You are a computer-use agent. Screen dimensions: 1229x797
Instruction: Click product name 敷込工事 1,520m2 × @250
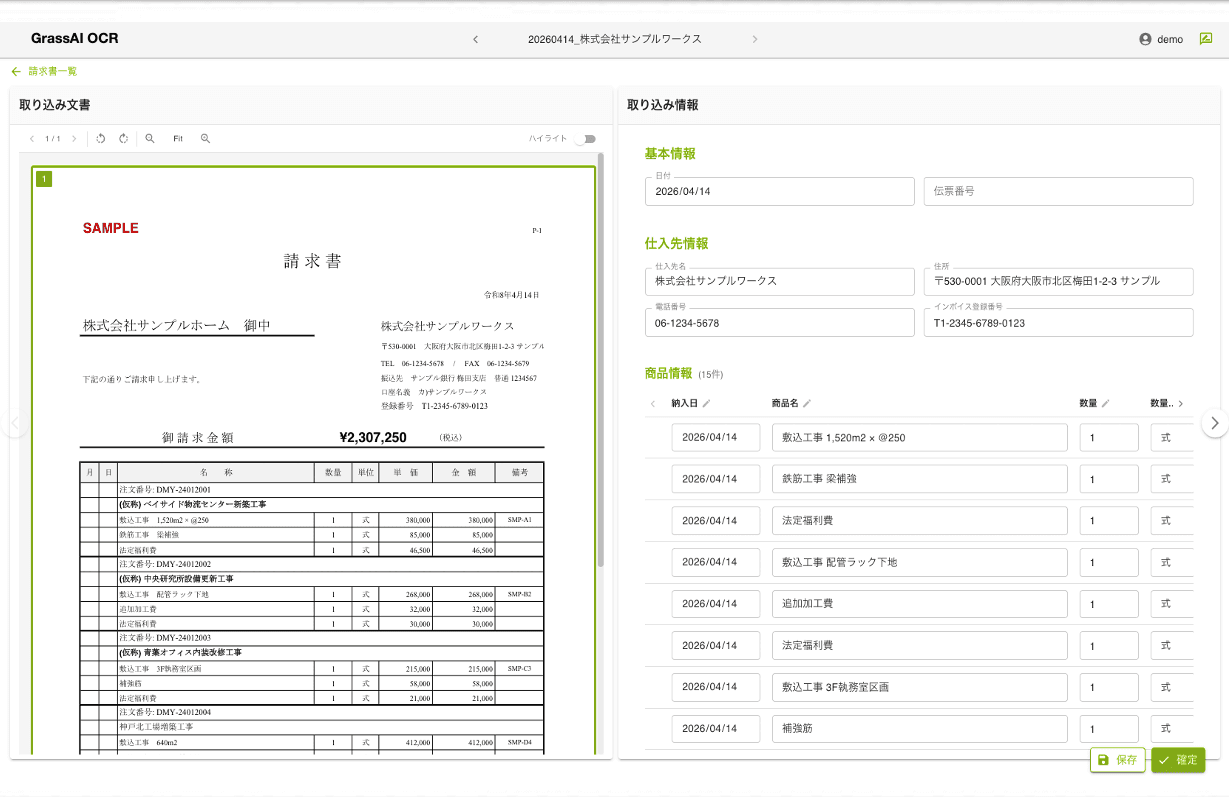pyautogui.click(x=919, y=437)
